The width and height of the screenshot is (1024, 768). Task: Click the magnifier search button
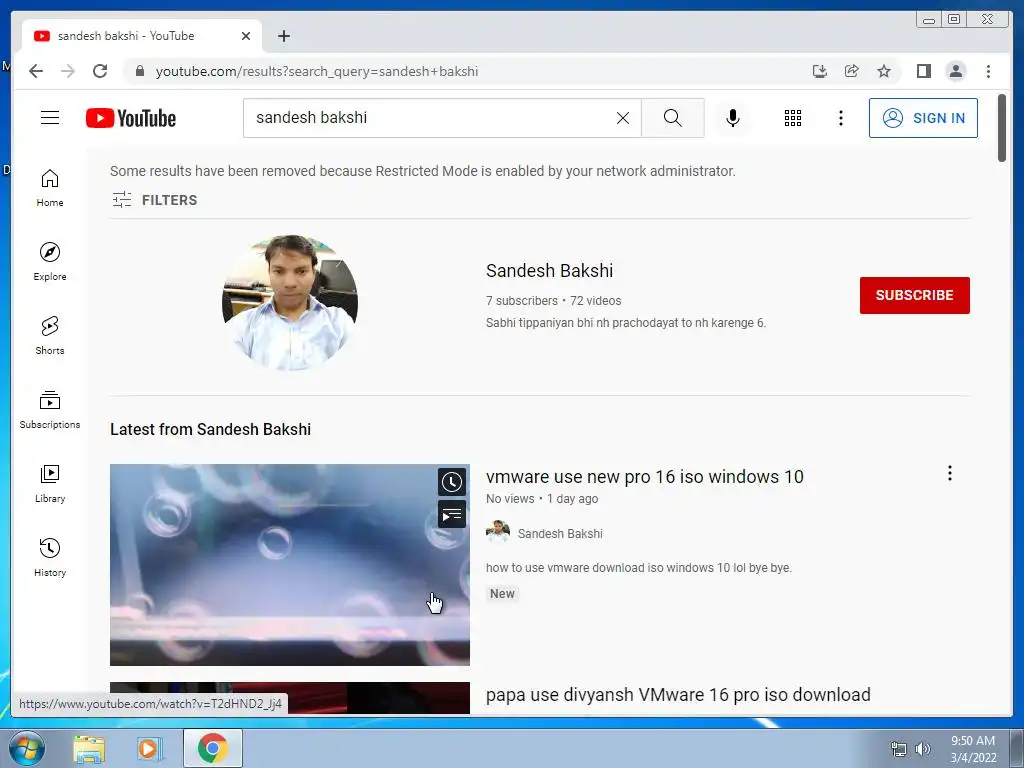point(673,118)
